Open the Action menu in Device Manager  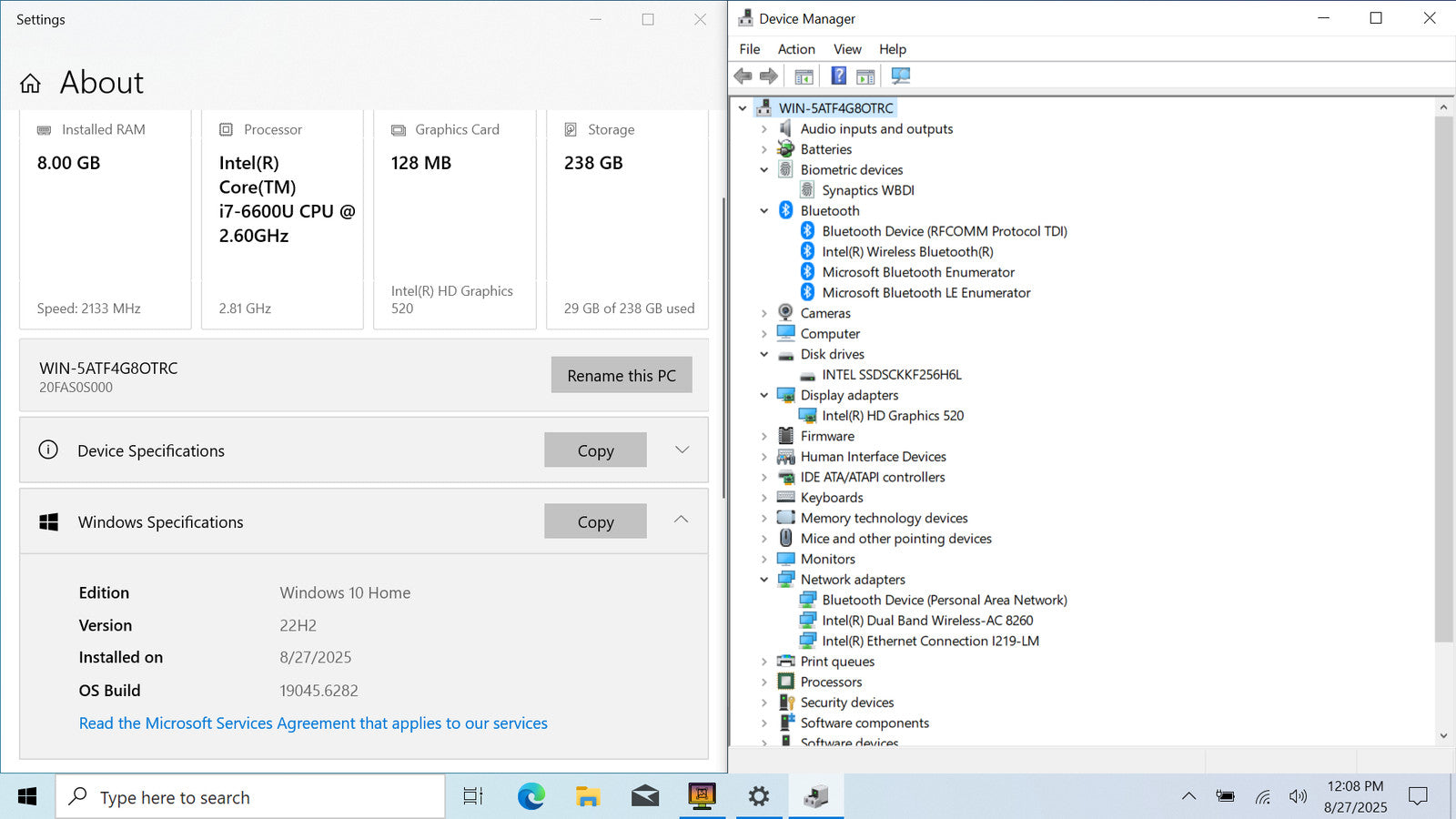pyautogui.click(x=796, y=49)
